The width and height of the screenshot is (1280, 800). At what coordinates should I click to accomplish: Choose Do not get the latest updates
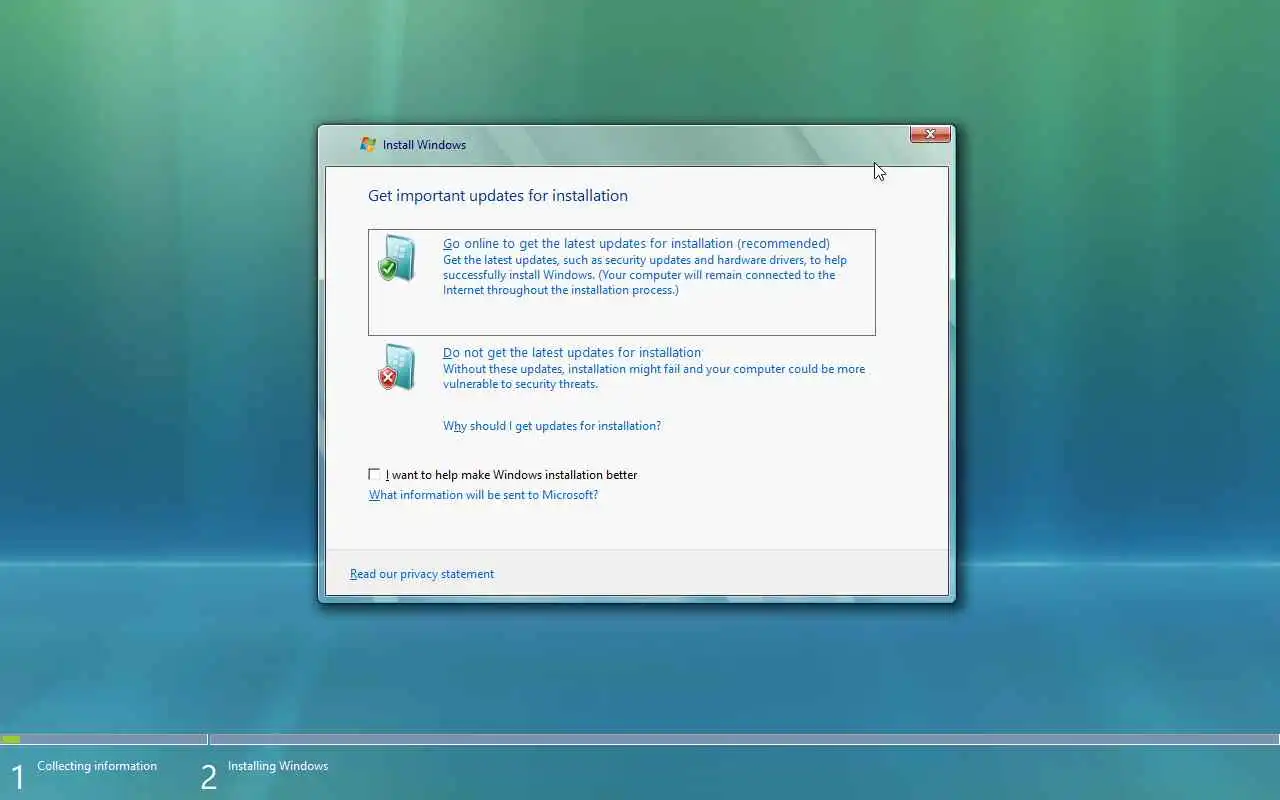[572, 352]
